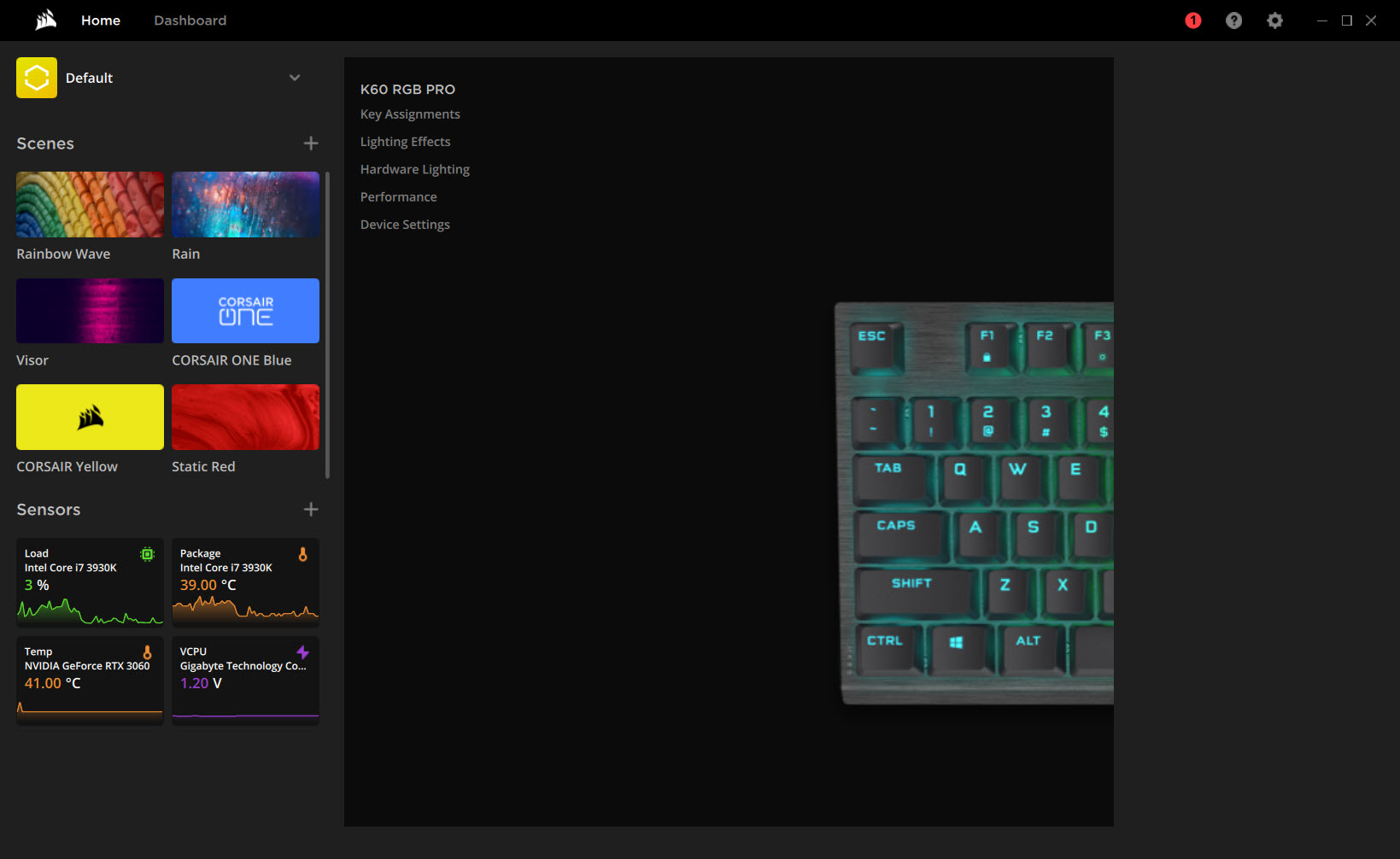Open Performance menu item
This screenshot has width=1400, height=859.
click(398, 197)
